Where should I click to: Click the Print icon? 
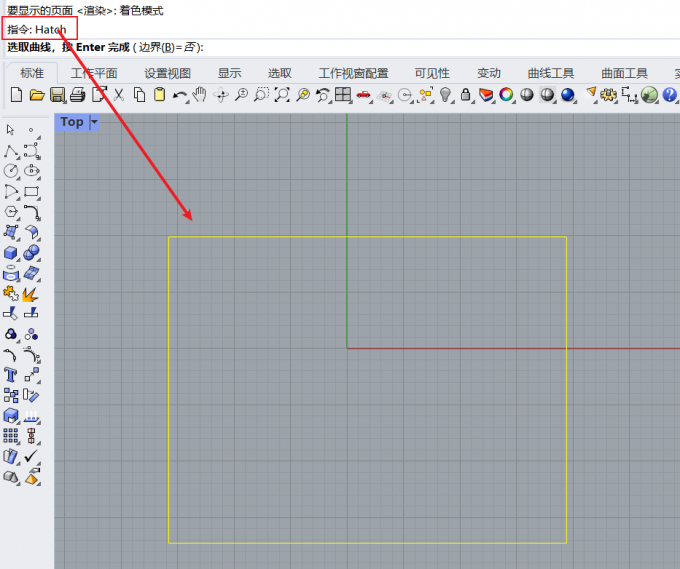tap(78, 95)
